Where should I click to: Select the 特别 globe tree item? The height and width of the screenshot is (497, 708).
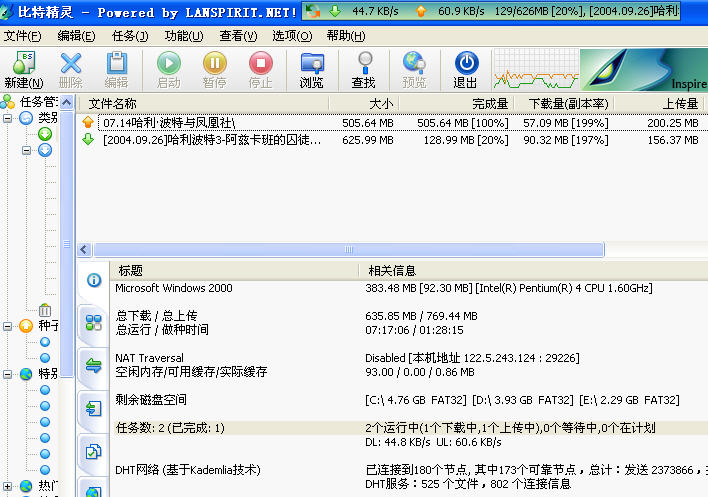(39, 374)
